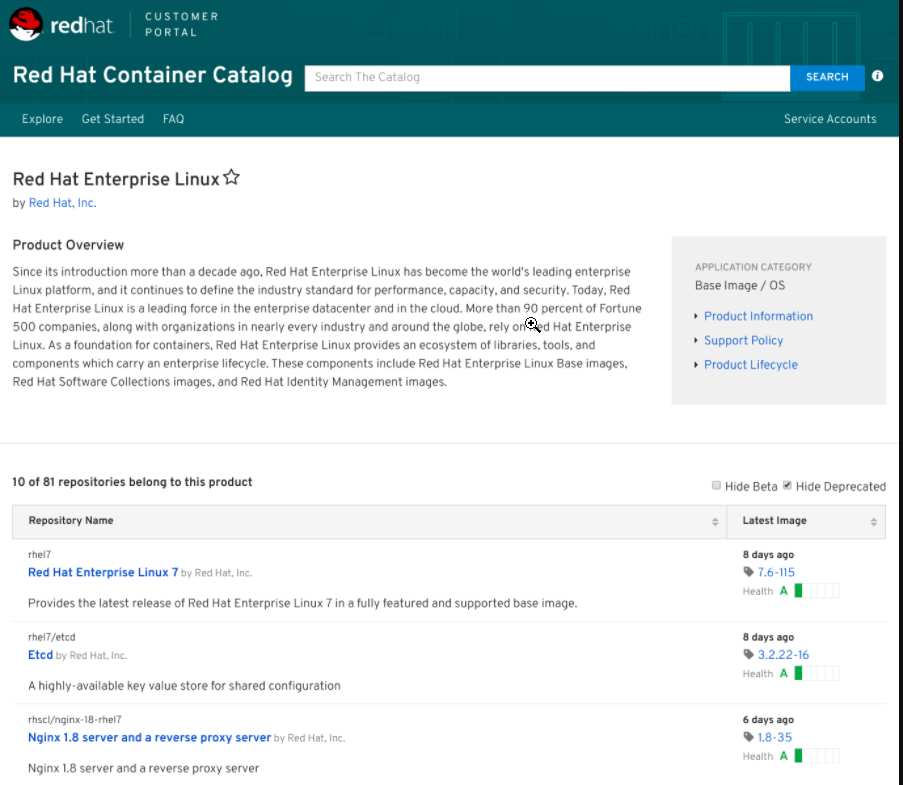Screen dimensions: 903x785
Task: Click the tag icon beside 3.2.22-16
Action: tap(748, 654)
